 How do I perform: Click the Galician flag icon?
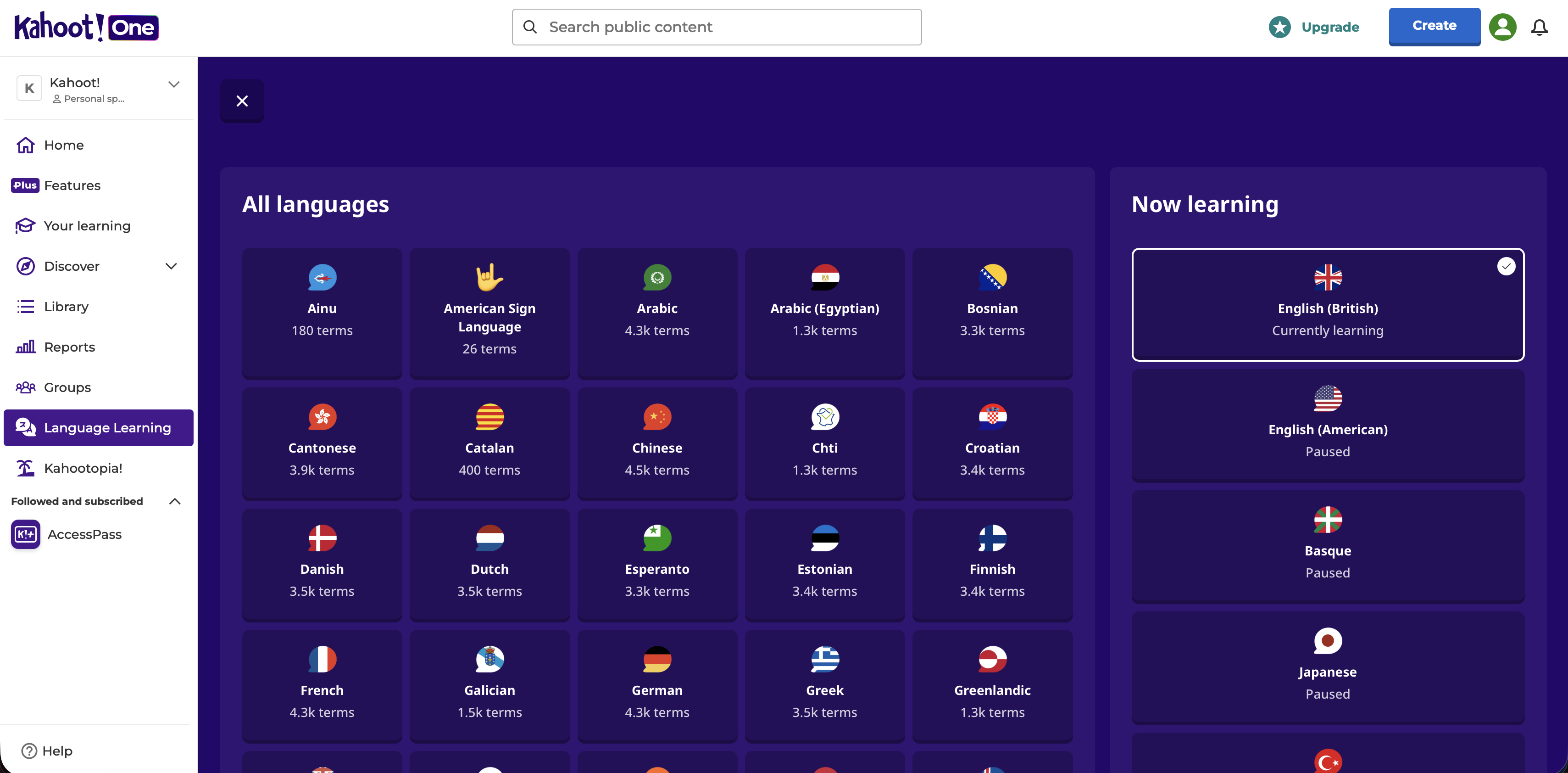click(x=489, y=660)
